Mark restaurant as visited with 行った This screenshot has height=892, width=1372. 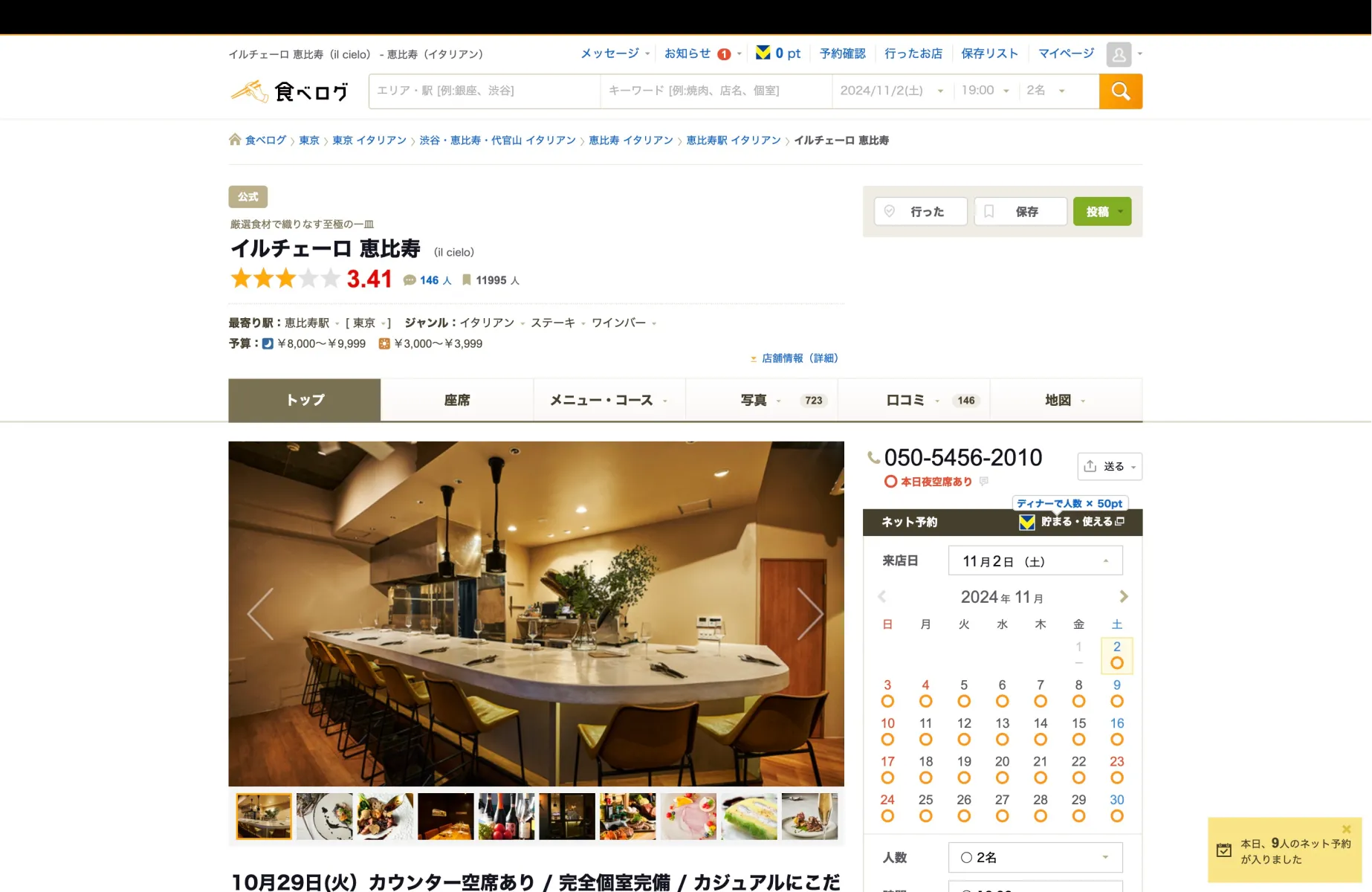(x=920, y=212)
